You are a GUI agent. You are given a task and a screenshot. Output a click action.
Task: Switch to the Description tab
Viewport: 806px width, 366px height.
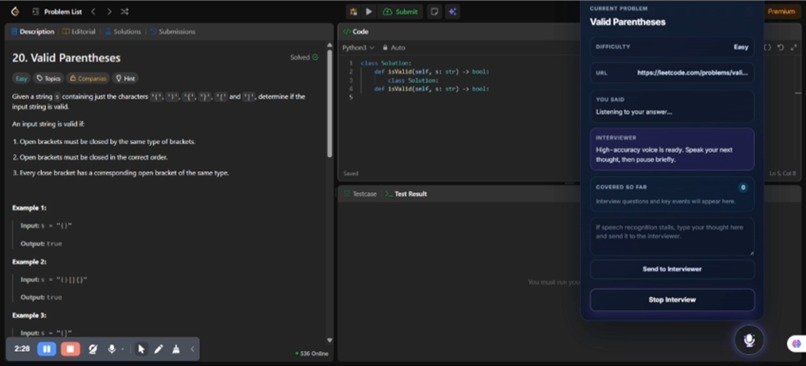click(x=32, y=32)
